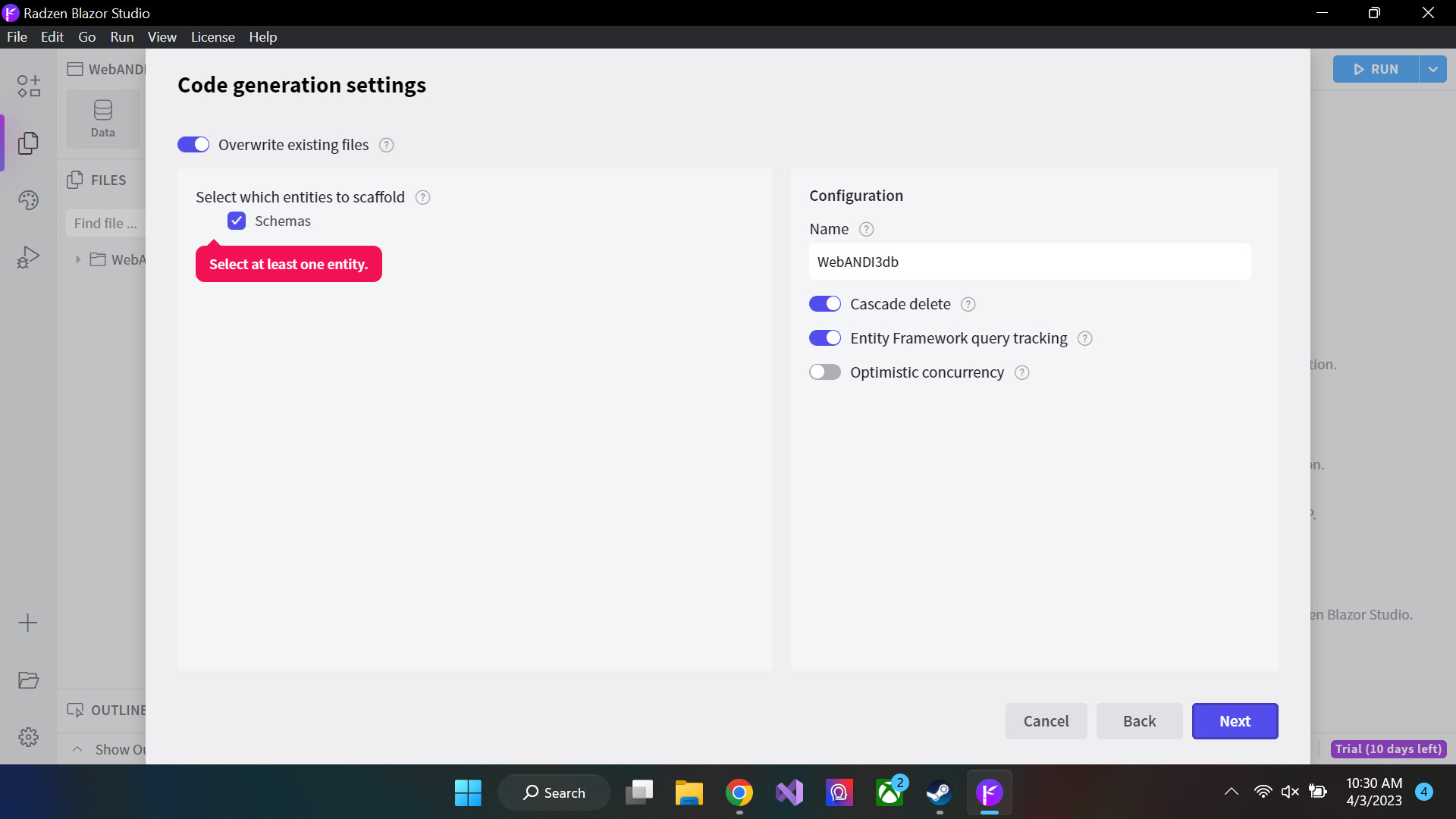Open Visual Studio Code from the taskbar
1456x819 pixels.
789,792
